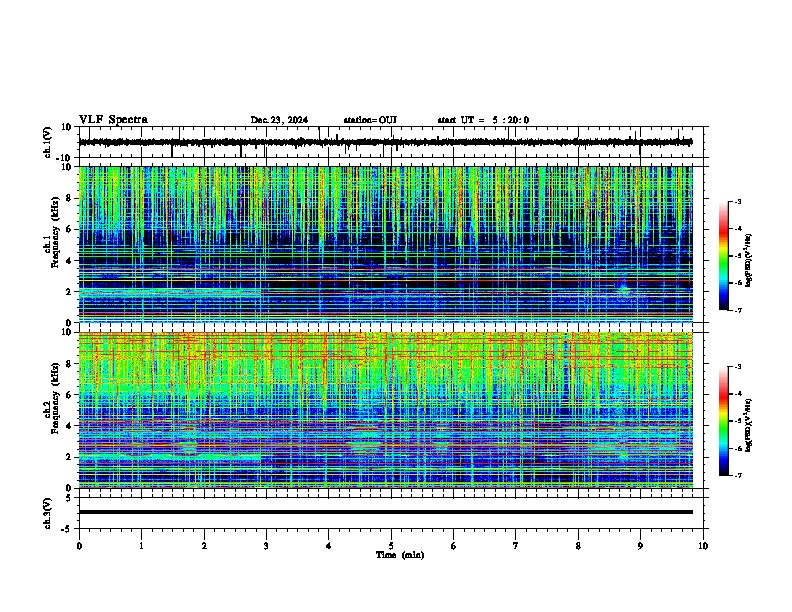
Task: Click the '-3' label on ch.2 colorbar
Action: tap(738, 367)
